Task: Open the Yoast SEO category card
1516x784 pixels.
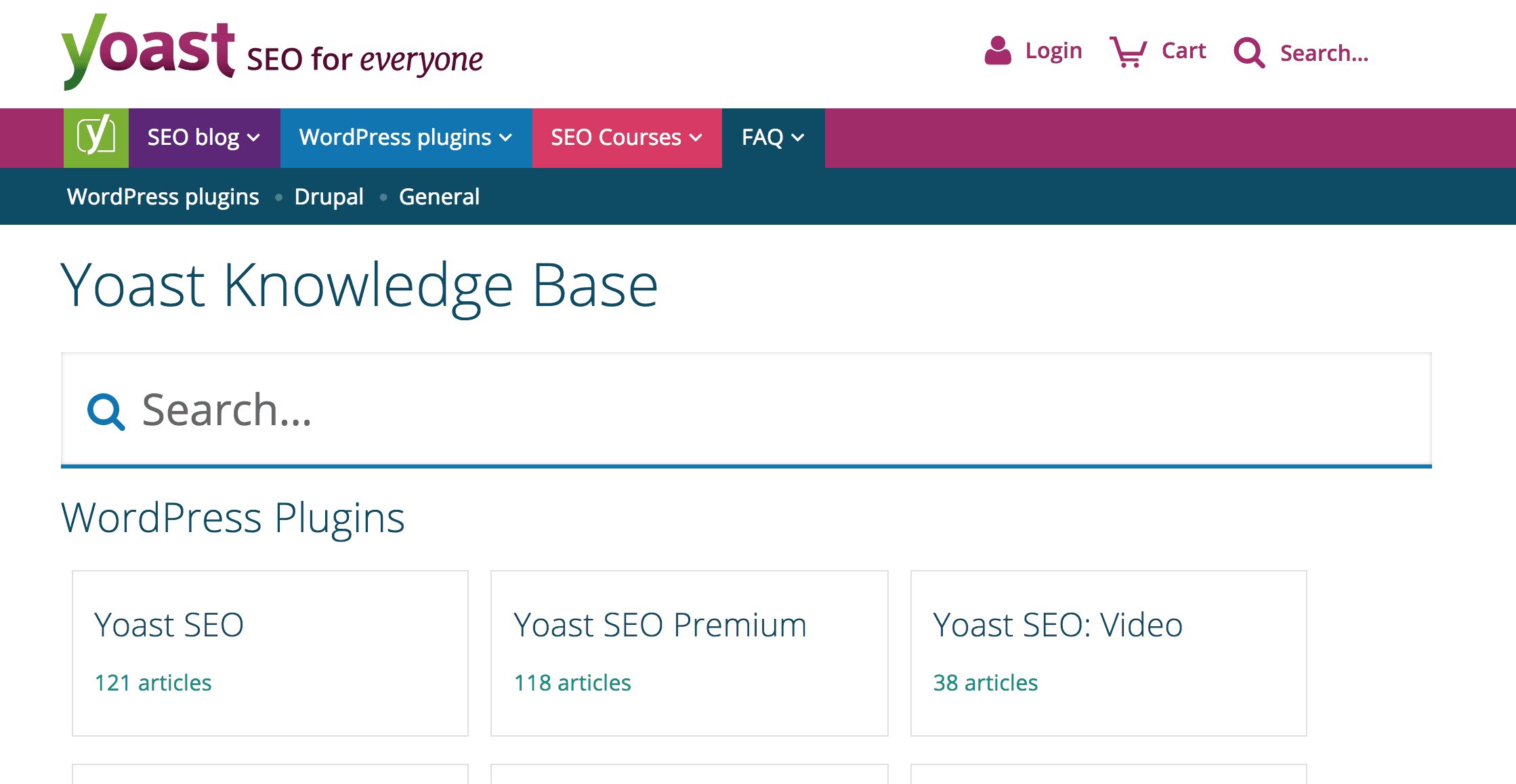Action: pyautogui.click(x=270, y=652)
